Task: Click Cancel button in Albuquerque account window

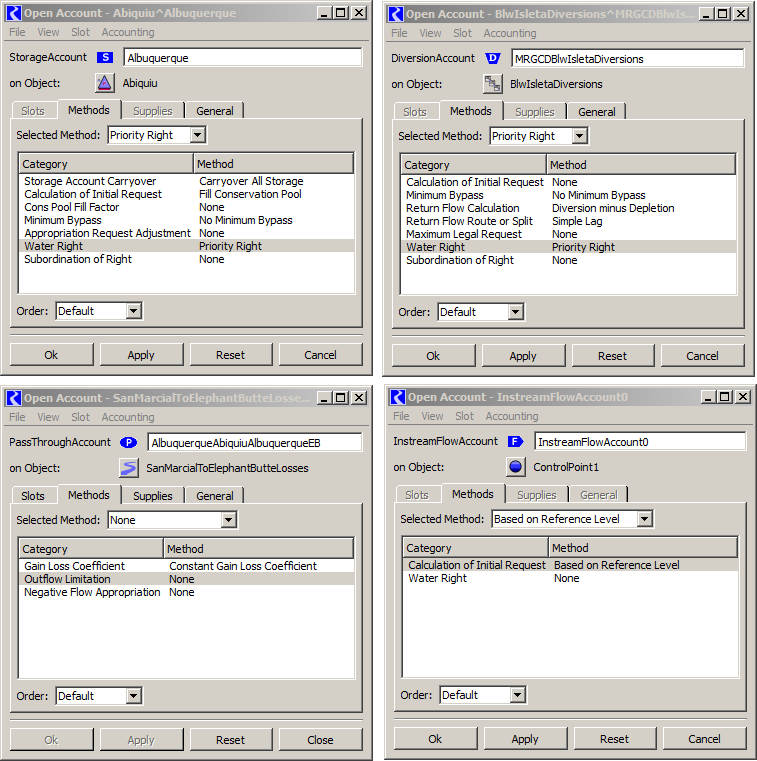Action: [320, 355]
